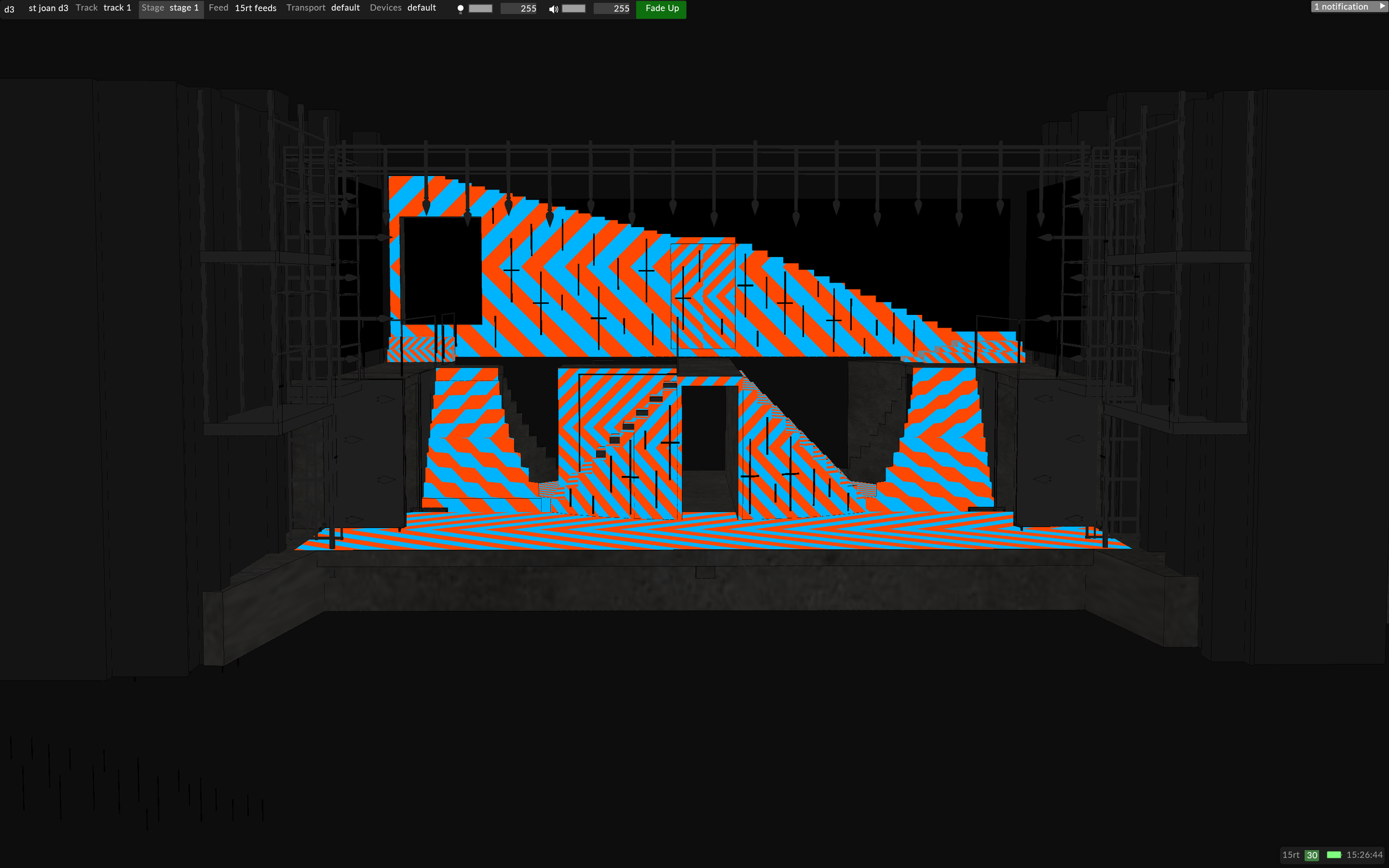Image resolution: width=1389 pixels, height=868 pixels.
Task: Click the clock reading 15:26:44
Action: click(x=1365, y=855)
